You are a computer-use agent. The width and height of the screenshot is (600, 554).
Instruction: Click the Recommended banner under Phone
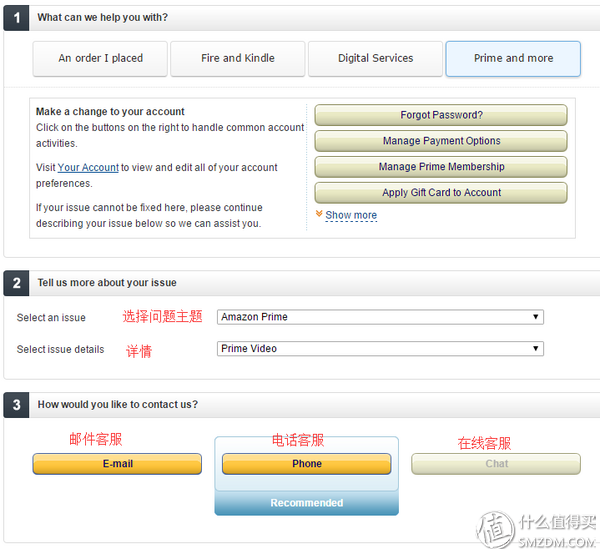(x=307, y=503)
